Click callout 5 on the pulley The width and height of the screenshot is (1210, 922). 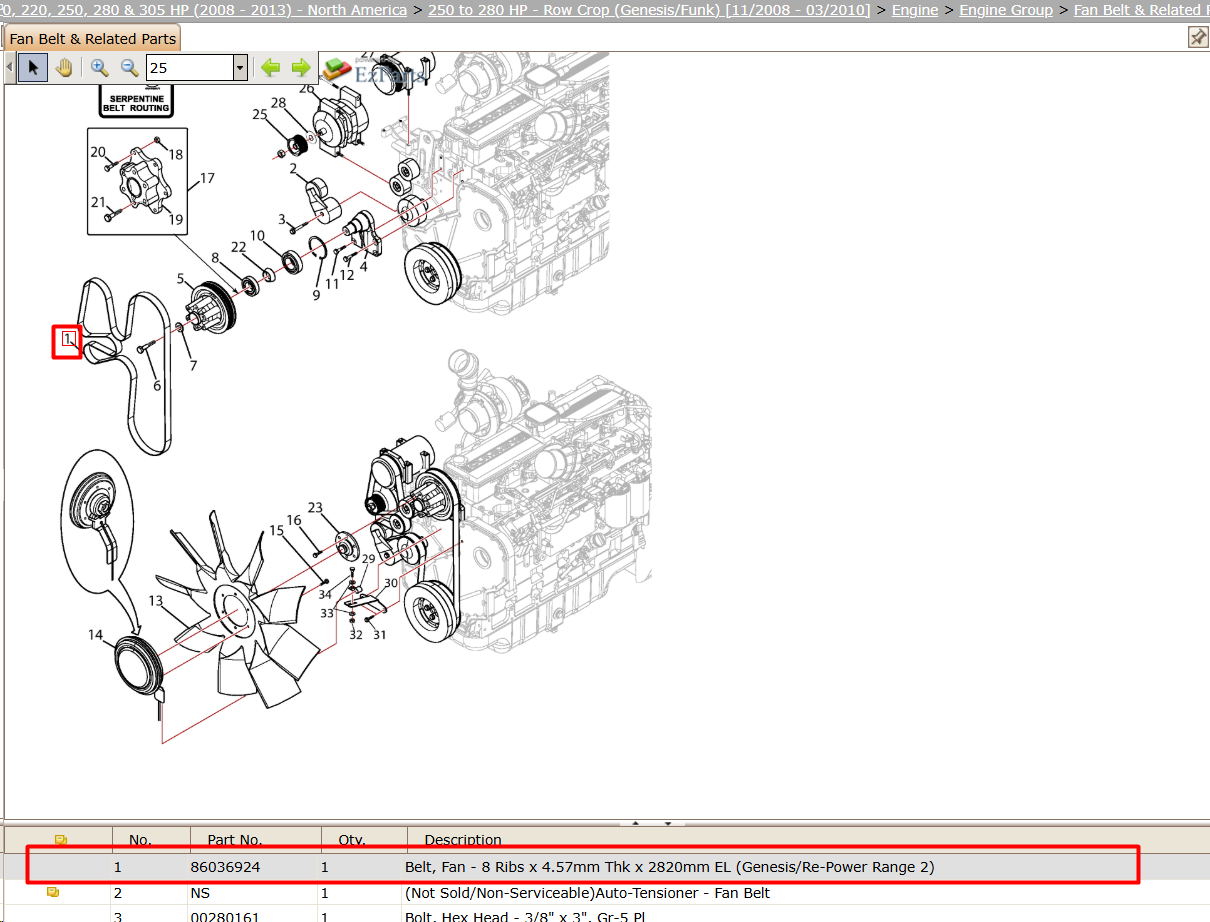[181, 278]
